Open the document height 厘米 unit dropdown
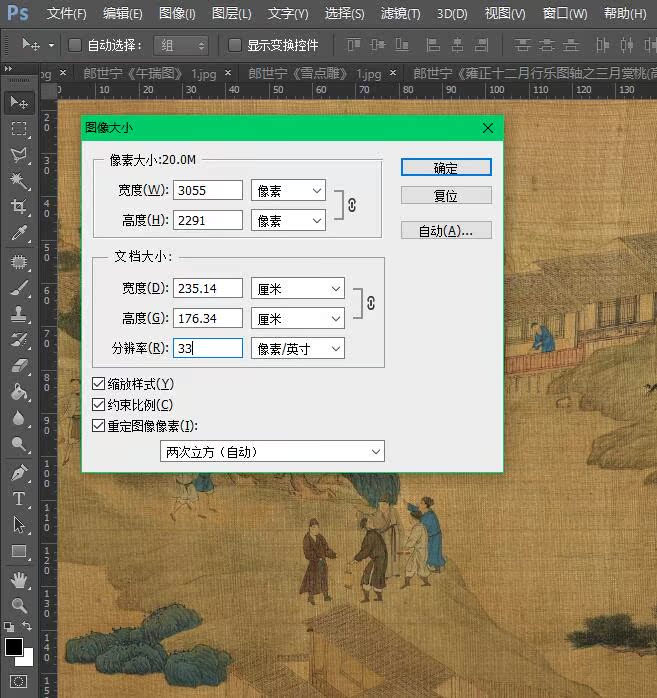Viewport: 657px width, 698px height. pos(298,318)
